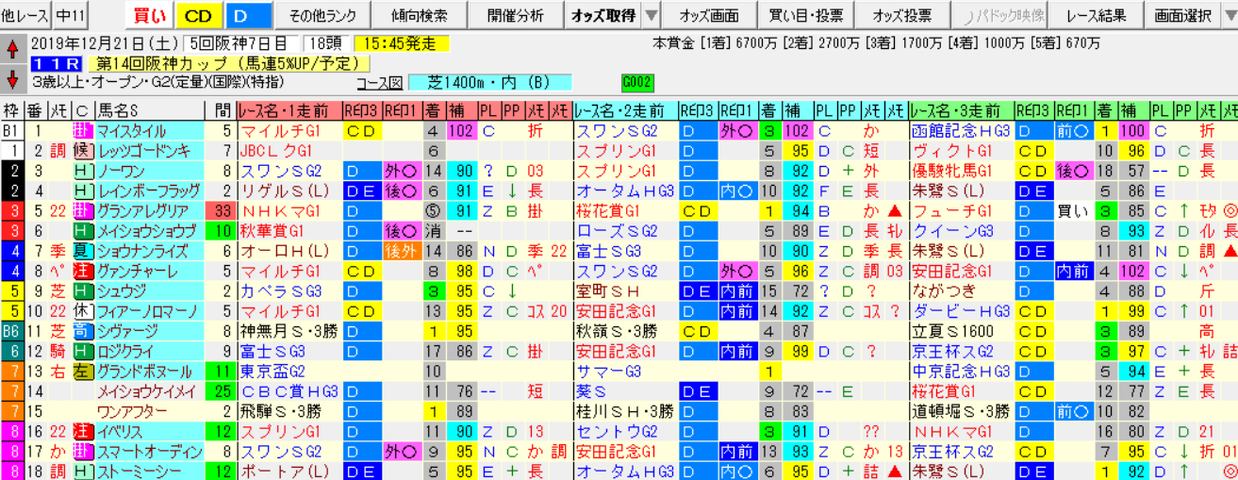
Task: Click the パドック映像 button
Action: coord(999,16)
